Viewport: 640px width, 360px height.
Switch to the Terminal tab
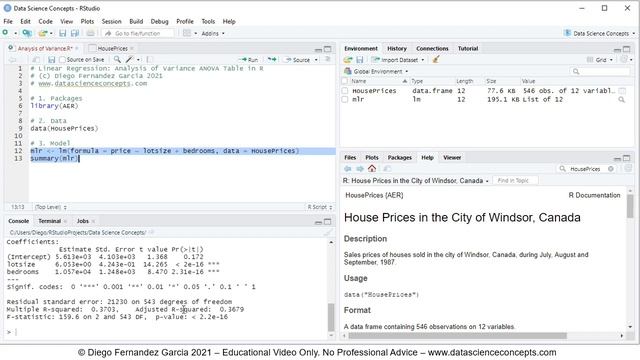tap(49, 221)
